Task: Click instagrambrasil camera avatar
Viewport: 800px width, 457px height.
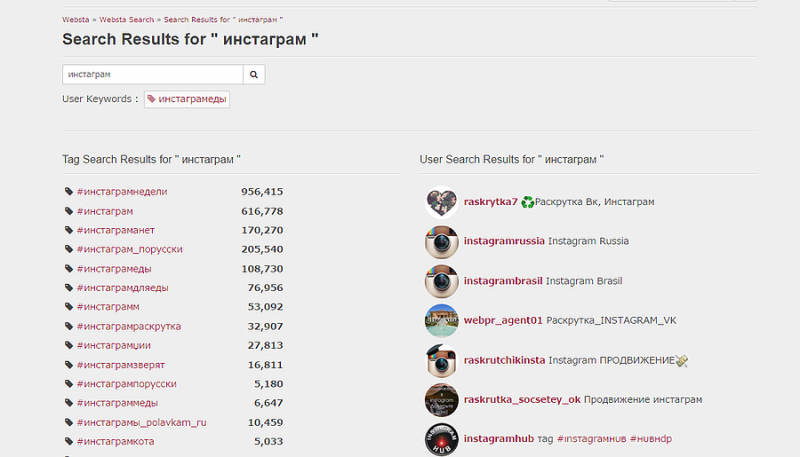Action: (442, 281)
